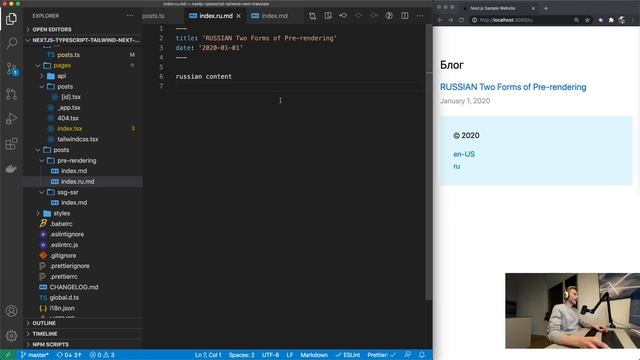Open Source Control view with badge
Screen dimensions: 640x360
click(x=11, y=69)
